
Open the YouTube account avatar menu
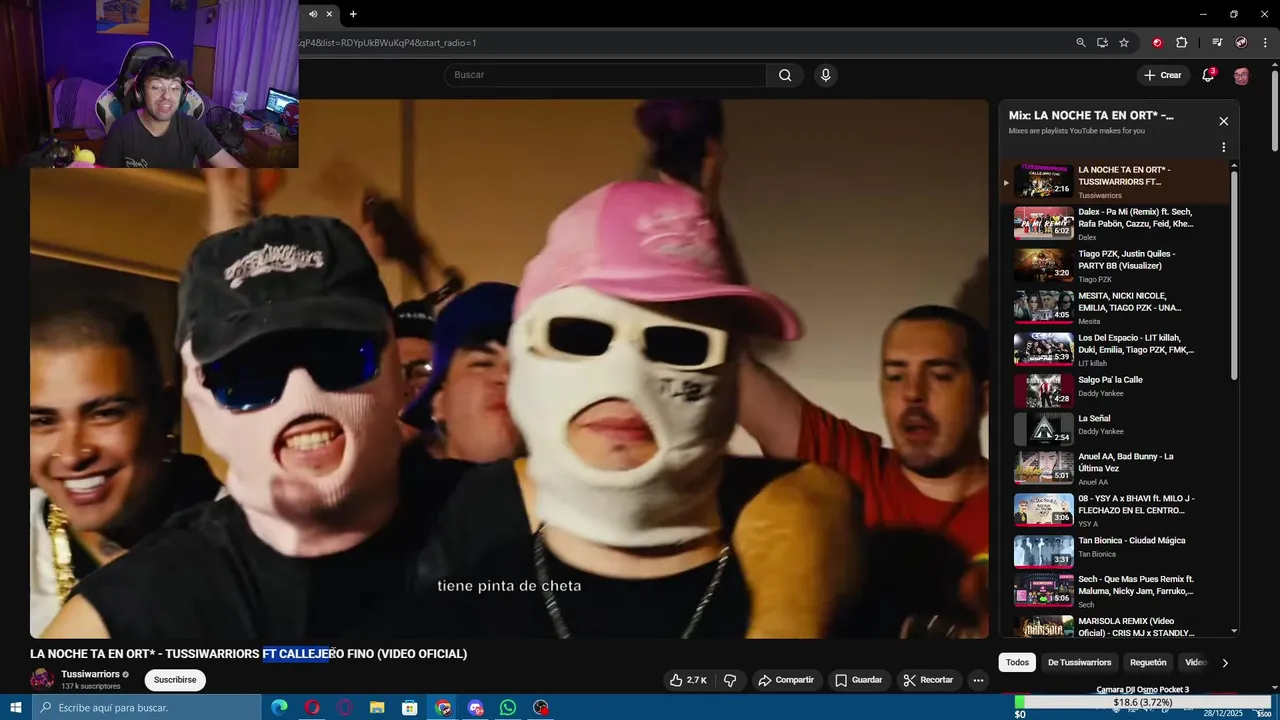pyautogui.click(x=1241, y=76)
